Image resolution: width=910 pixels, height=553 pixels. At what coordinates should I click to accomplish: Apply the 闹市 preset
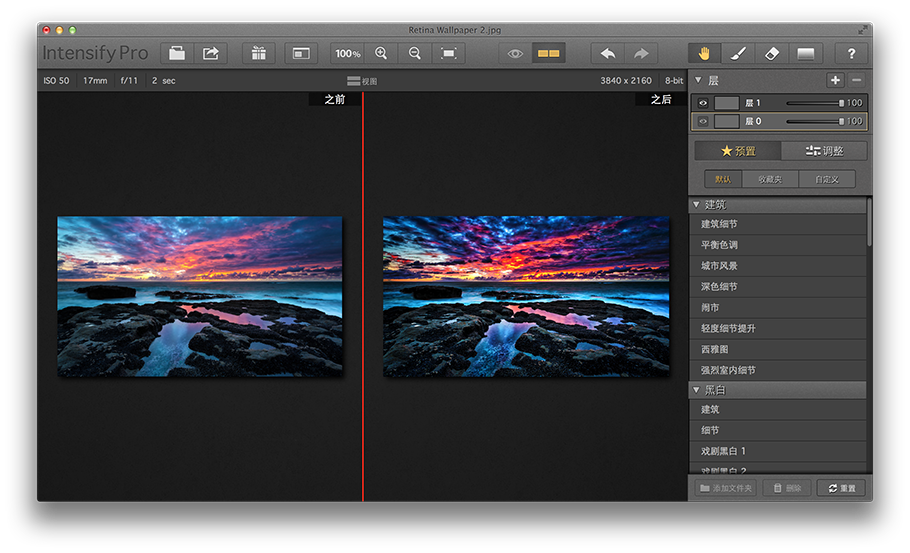coord(778,308)
